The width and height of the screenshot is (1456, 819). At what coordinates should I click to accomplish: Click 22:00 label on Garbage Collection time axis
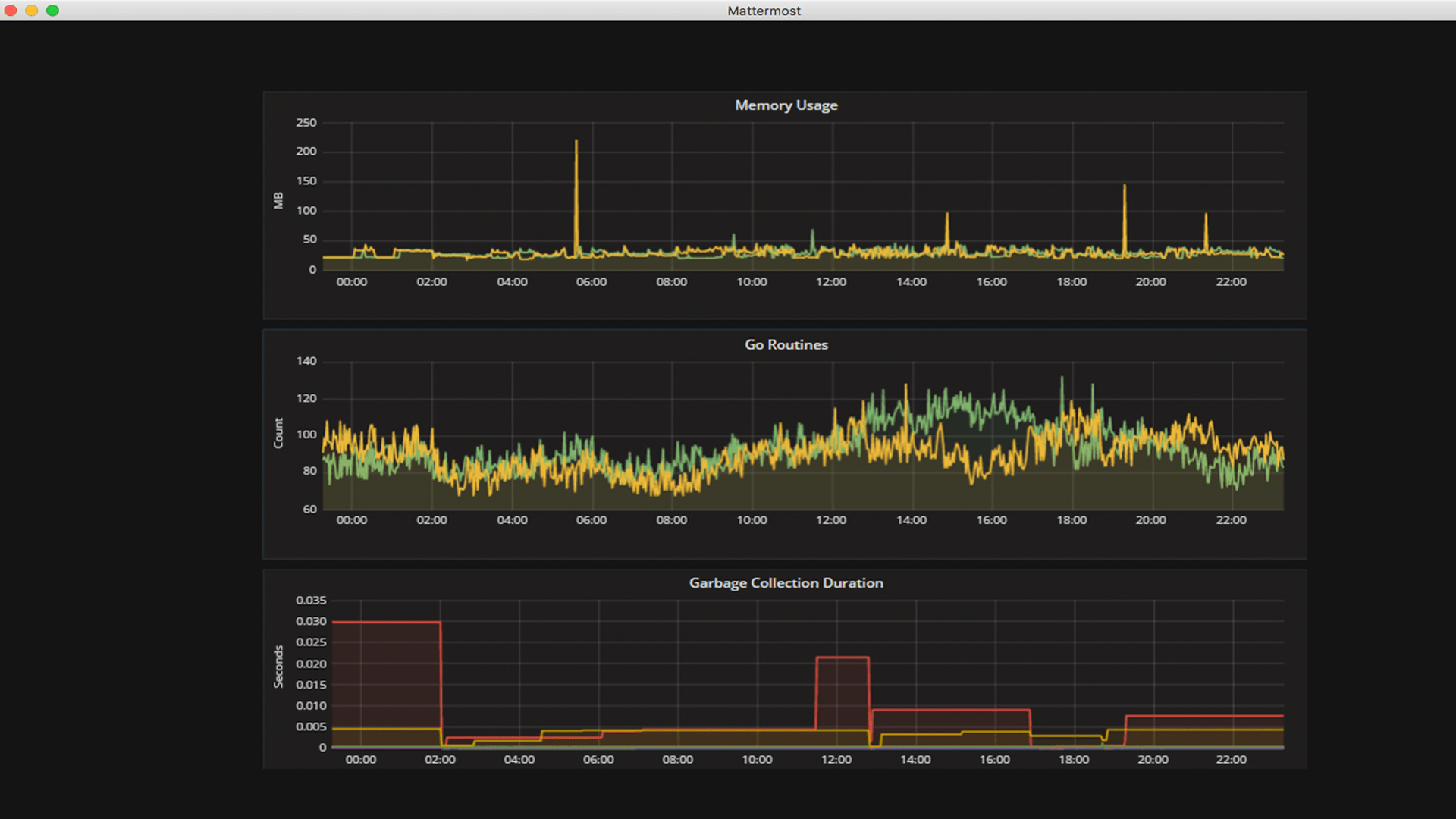coord(1231,760)
